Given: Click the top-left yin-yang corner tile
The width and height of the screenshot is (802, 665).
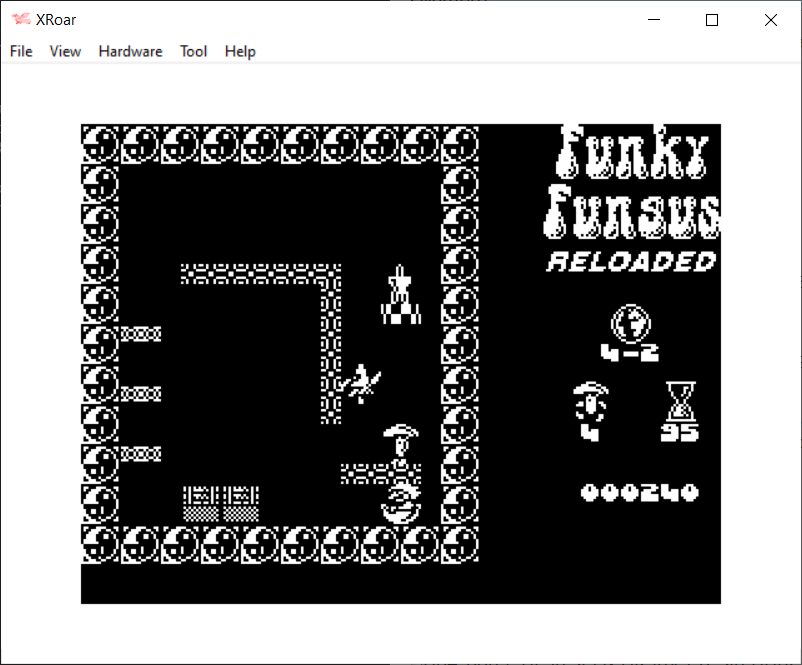Looking at the screenshot, I should [100, 144].
